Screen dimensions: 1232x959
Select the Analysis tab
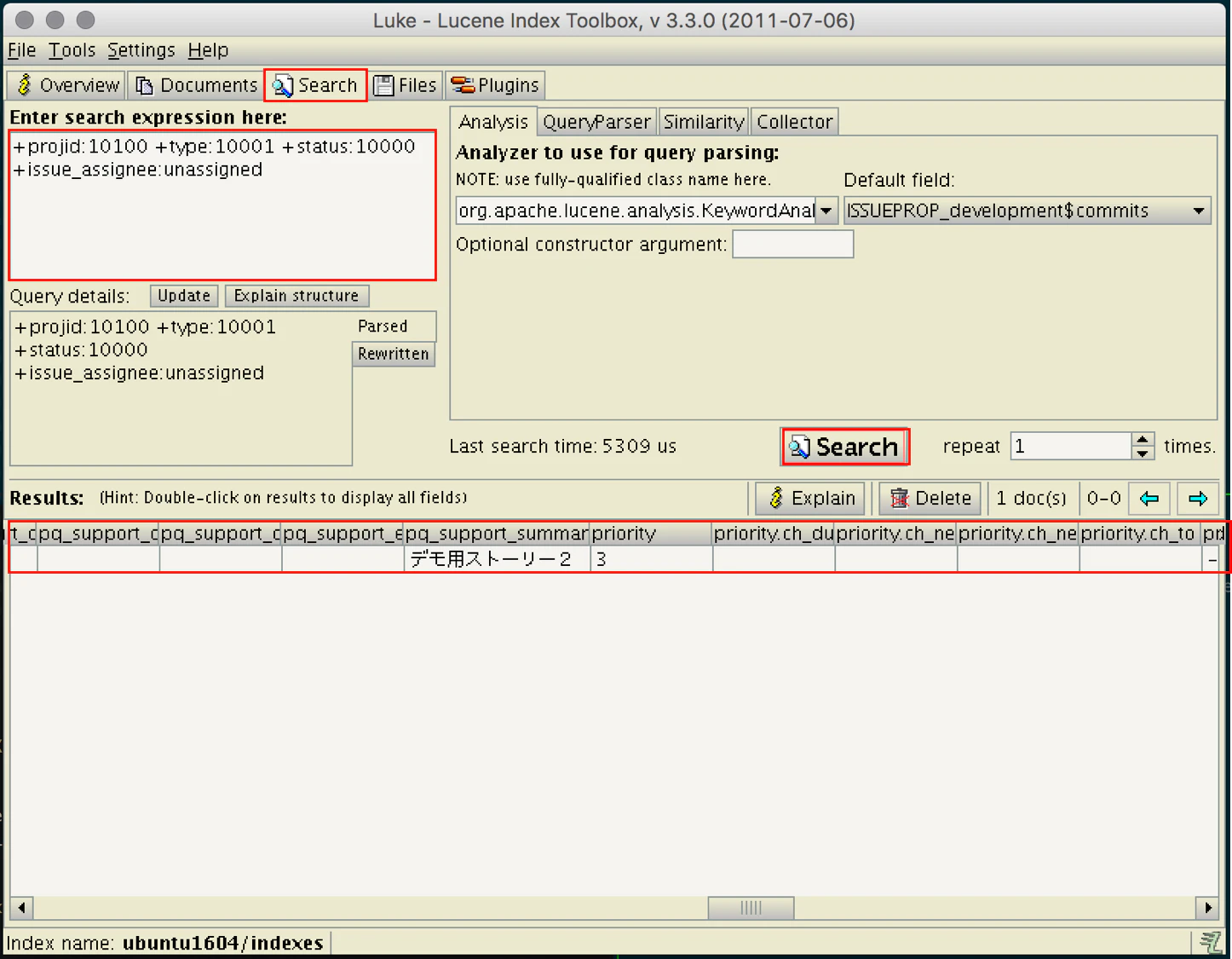coord(493,122)
